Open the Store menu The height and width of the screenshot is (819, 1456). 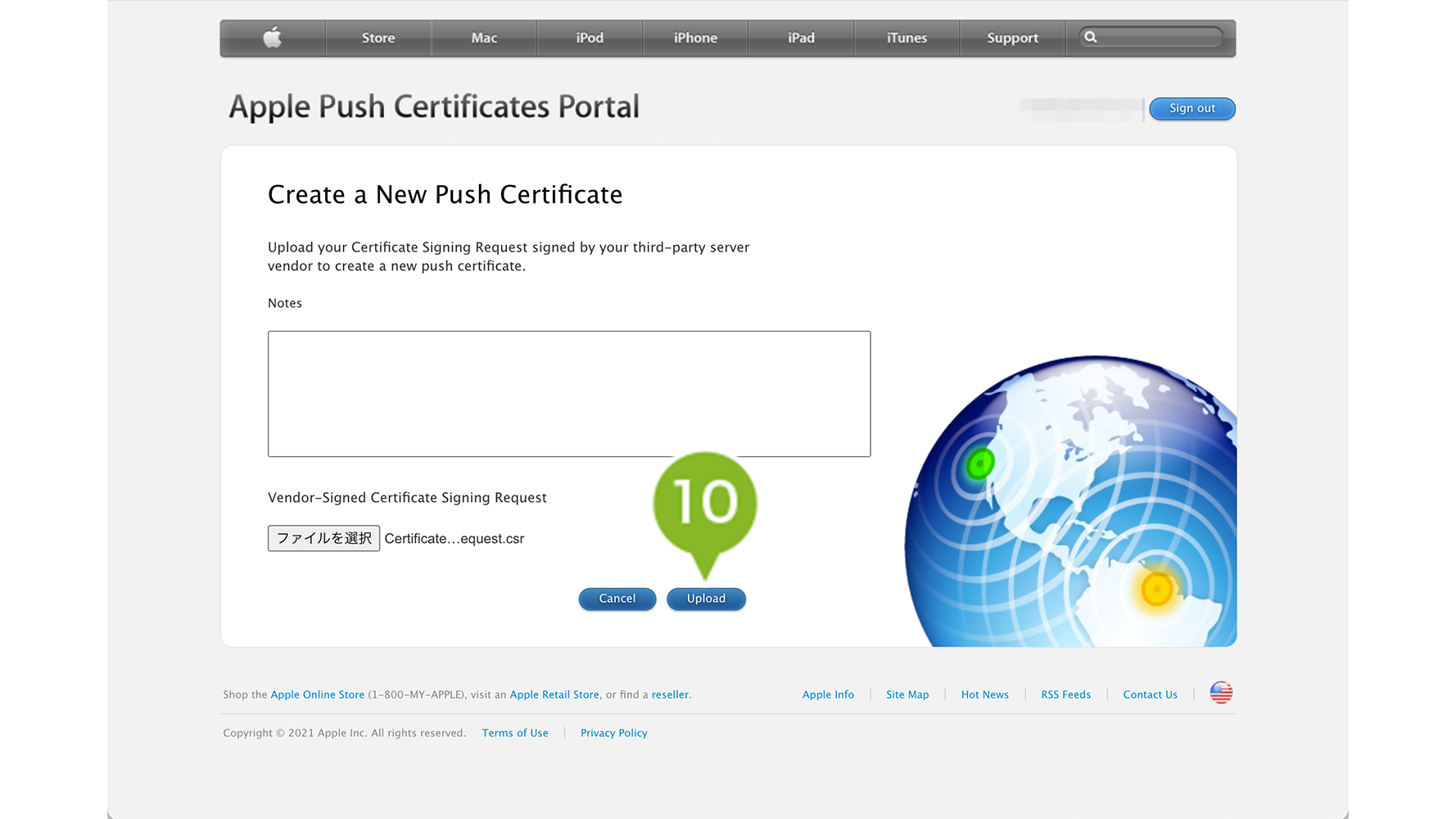[x=378, y=38]
